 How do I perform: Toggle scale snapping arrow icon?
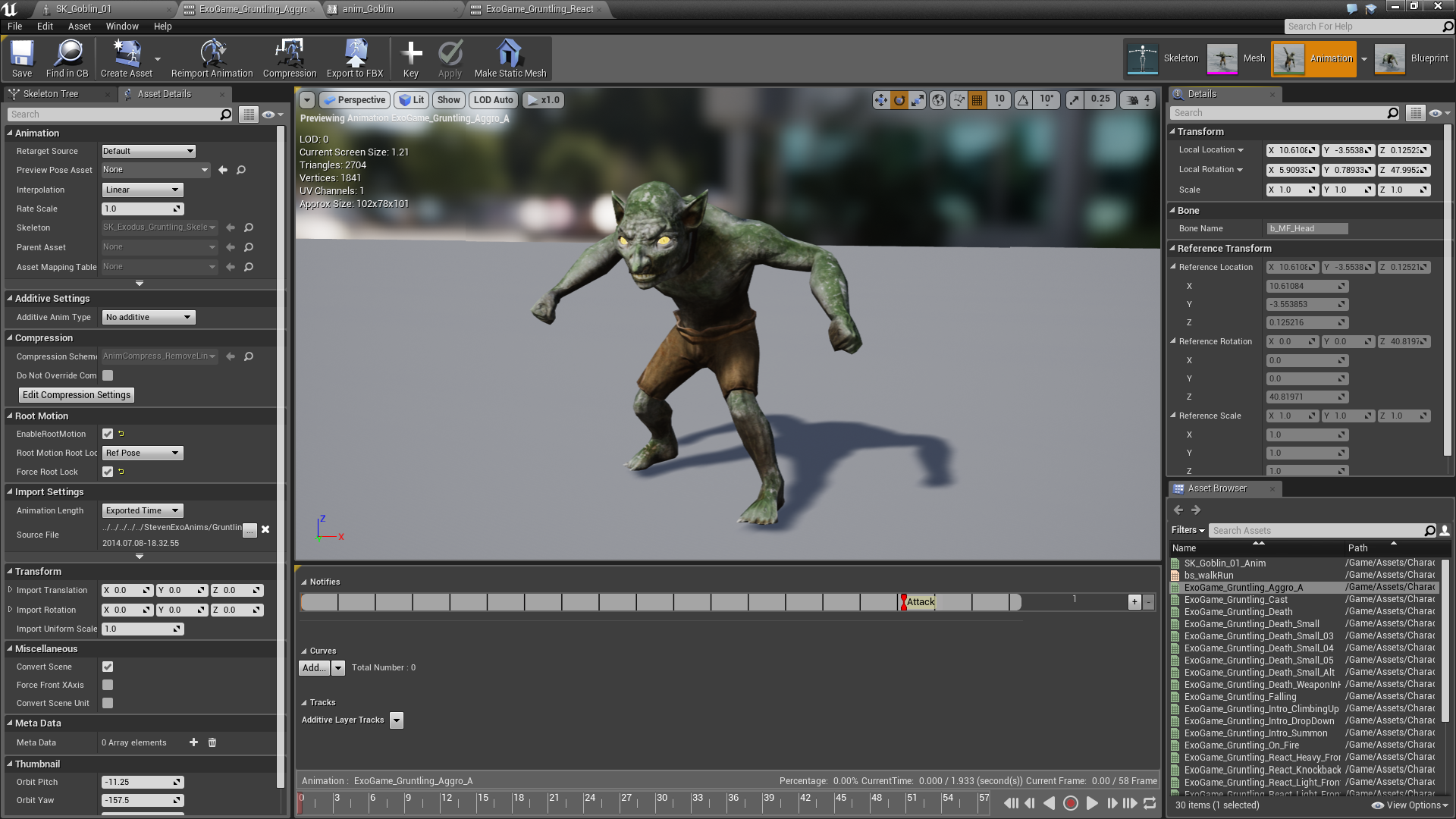(1075, 100)
